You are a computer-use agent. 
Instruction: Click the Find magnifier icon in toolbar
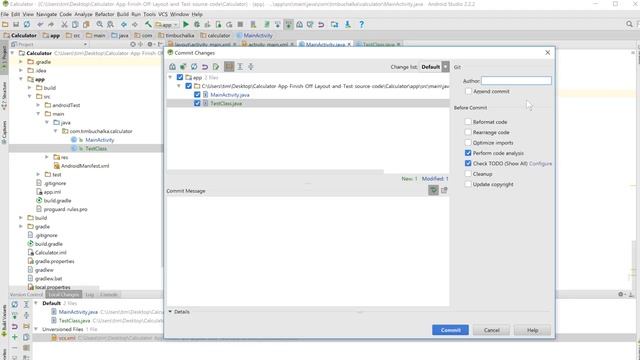(x=100, y=24)
